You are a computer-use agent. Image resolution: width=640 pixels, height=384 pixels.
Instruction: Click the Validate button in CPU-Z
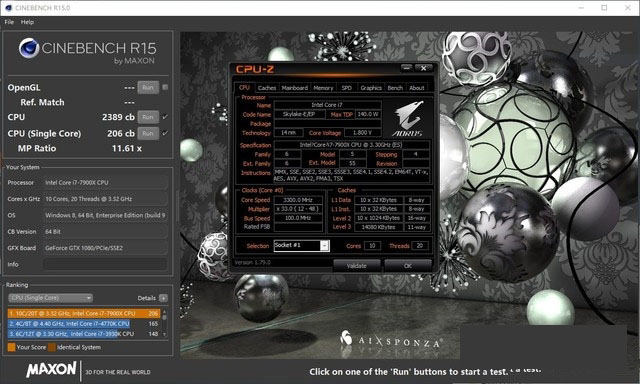click(357, 266)
